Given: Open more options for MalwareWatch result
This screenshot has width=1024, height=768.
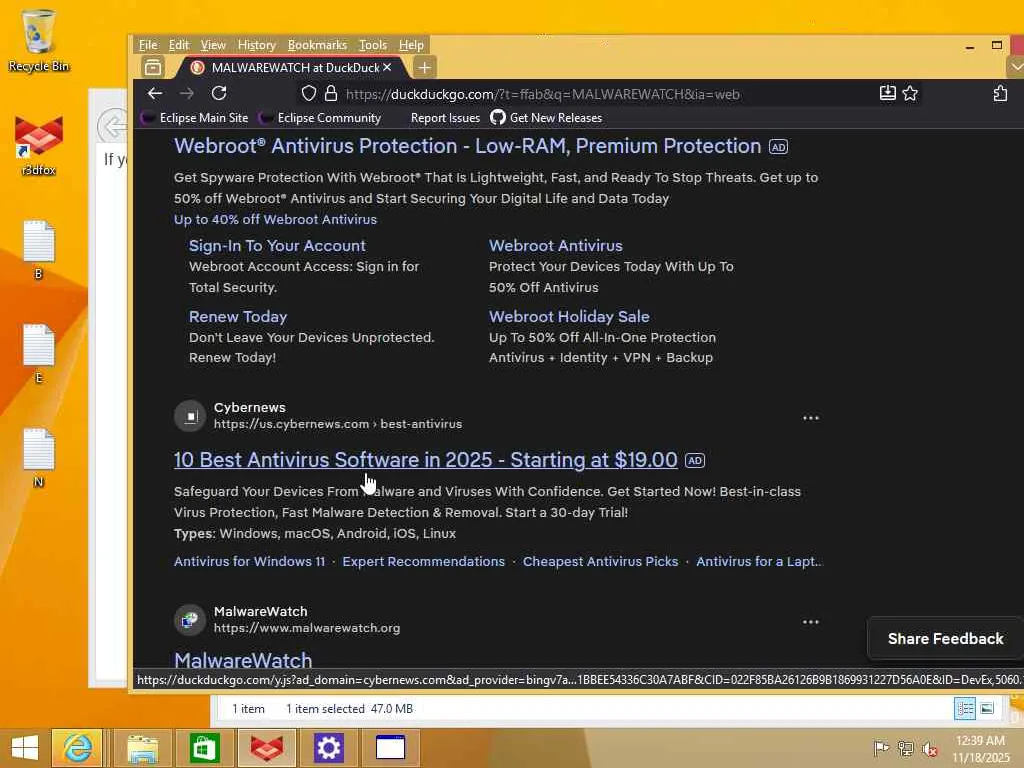Looking at the screenshot, I should point(810,622).
